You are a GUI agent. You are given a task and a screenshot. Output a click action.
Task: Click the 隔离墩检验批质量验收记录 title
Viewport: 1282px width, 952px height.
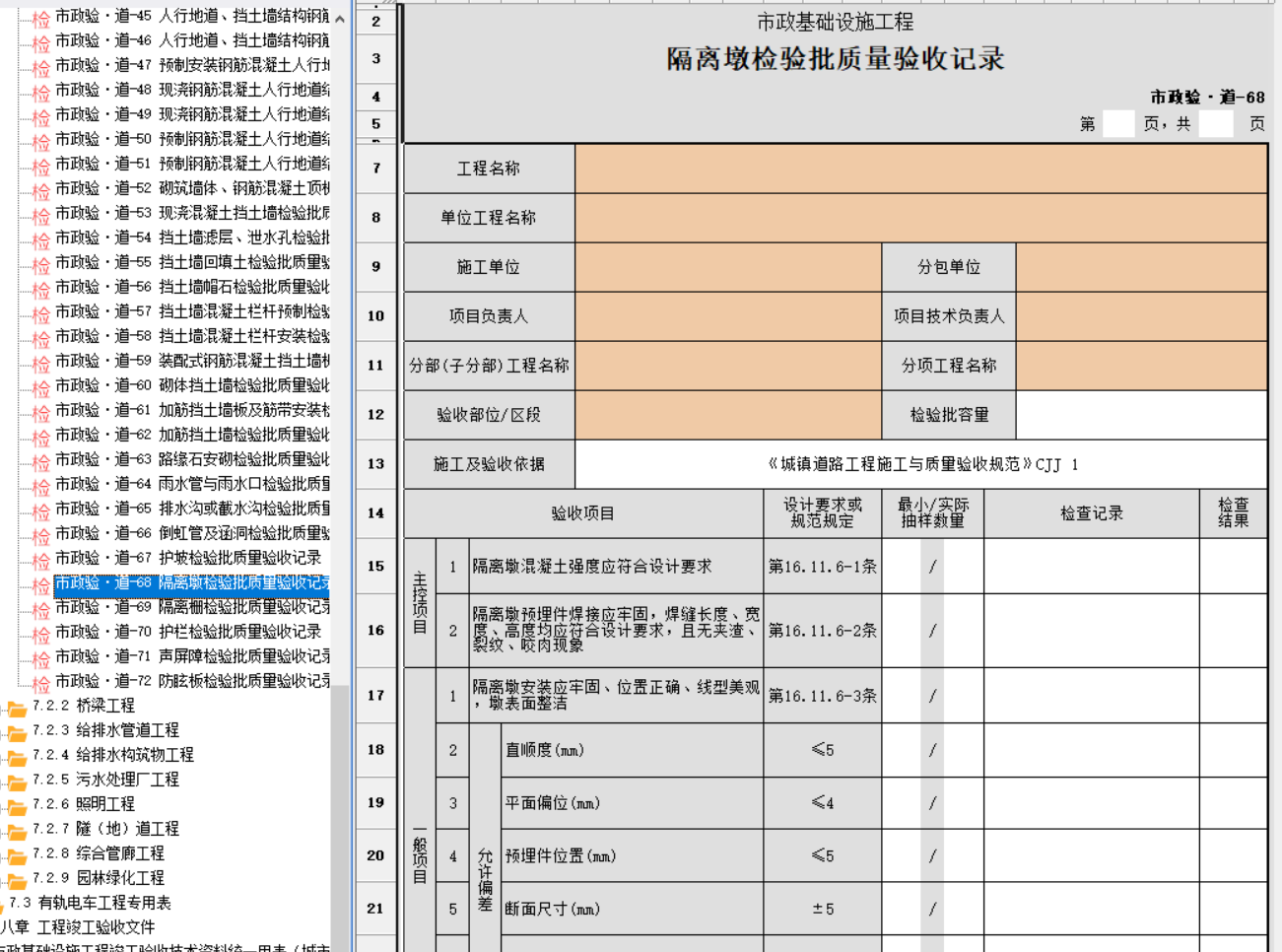[836, 59]
